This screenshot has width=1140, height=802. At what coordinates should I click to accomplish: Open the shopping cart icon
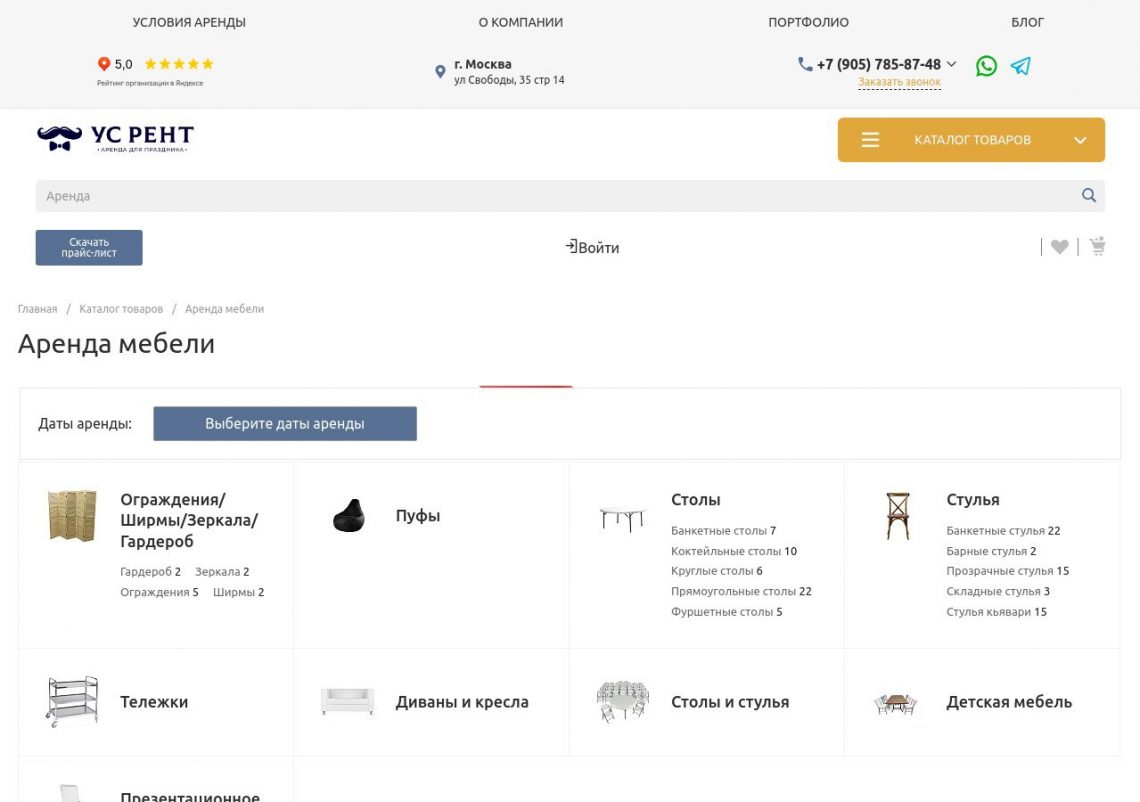coord(1098,246)
